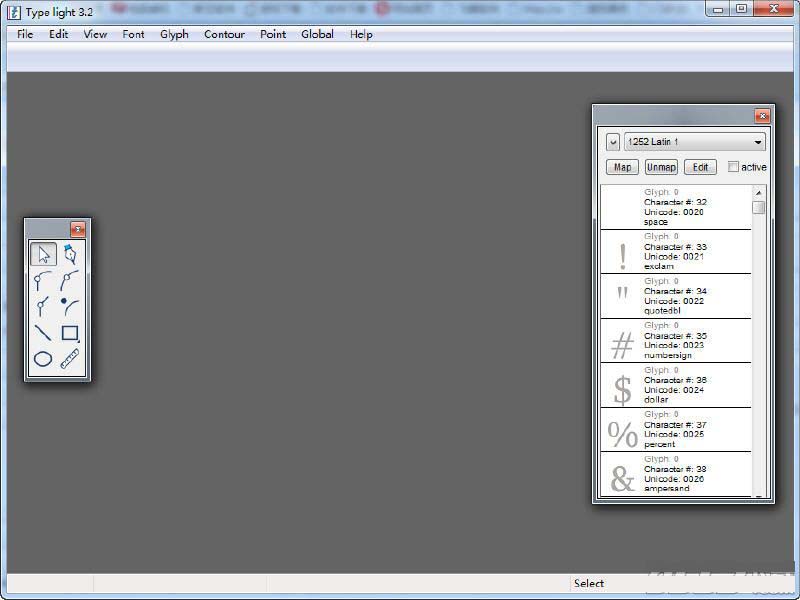Toggle the active checkbox
Viewport: 800px width, 600px height.
pos(733,167)
